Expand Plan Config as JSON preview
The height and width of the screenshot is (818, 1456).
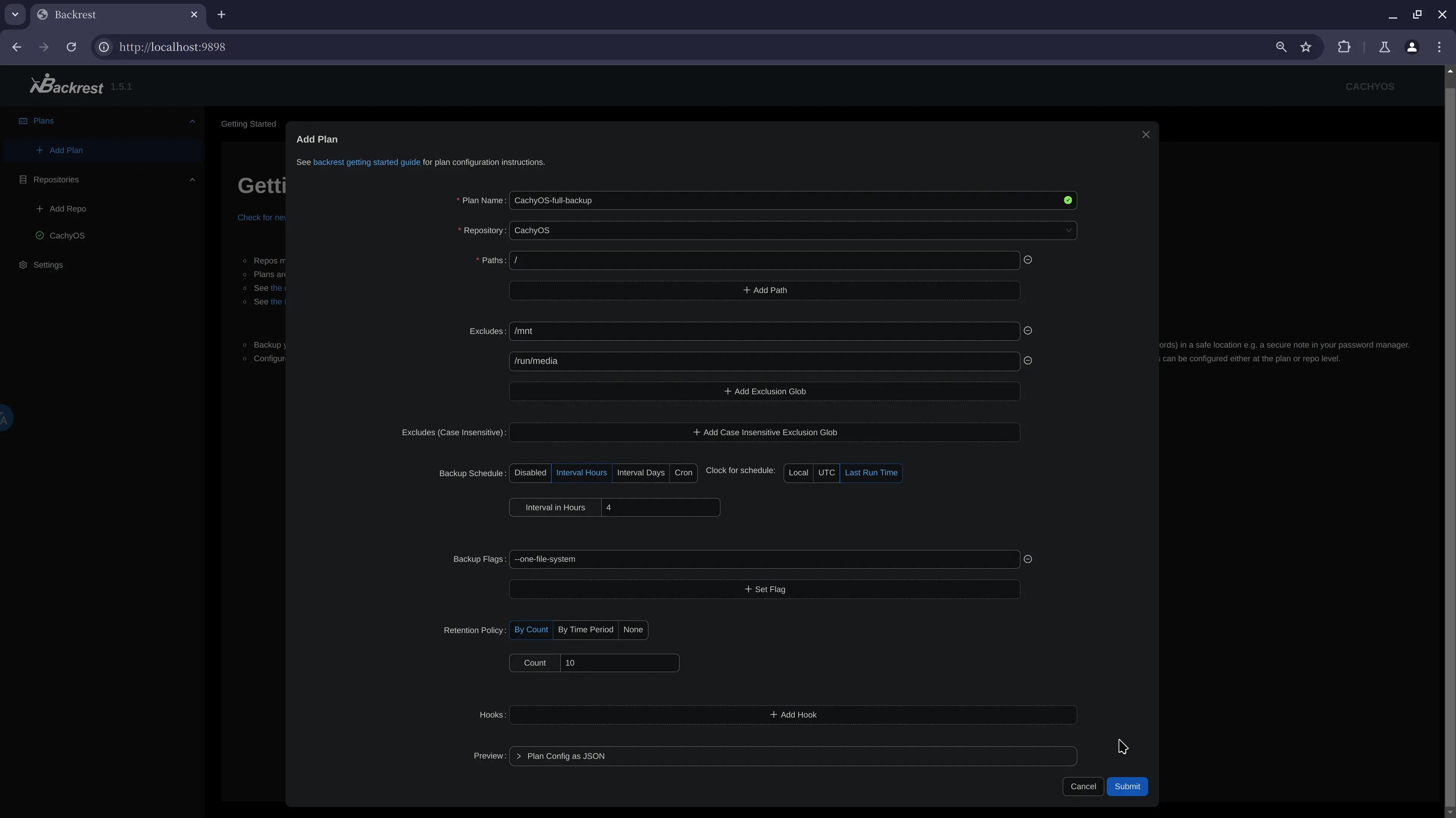(x=792, y=756)
